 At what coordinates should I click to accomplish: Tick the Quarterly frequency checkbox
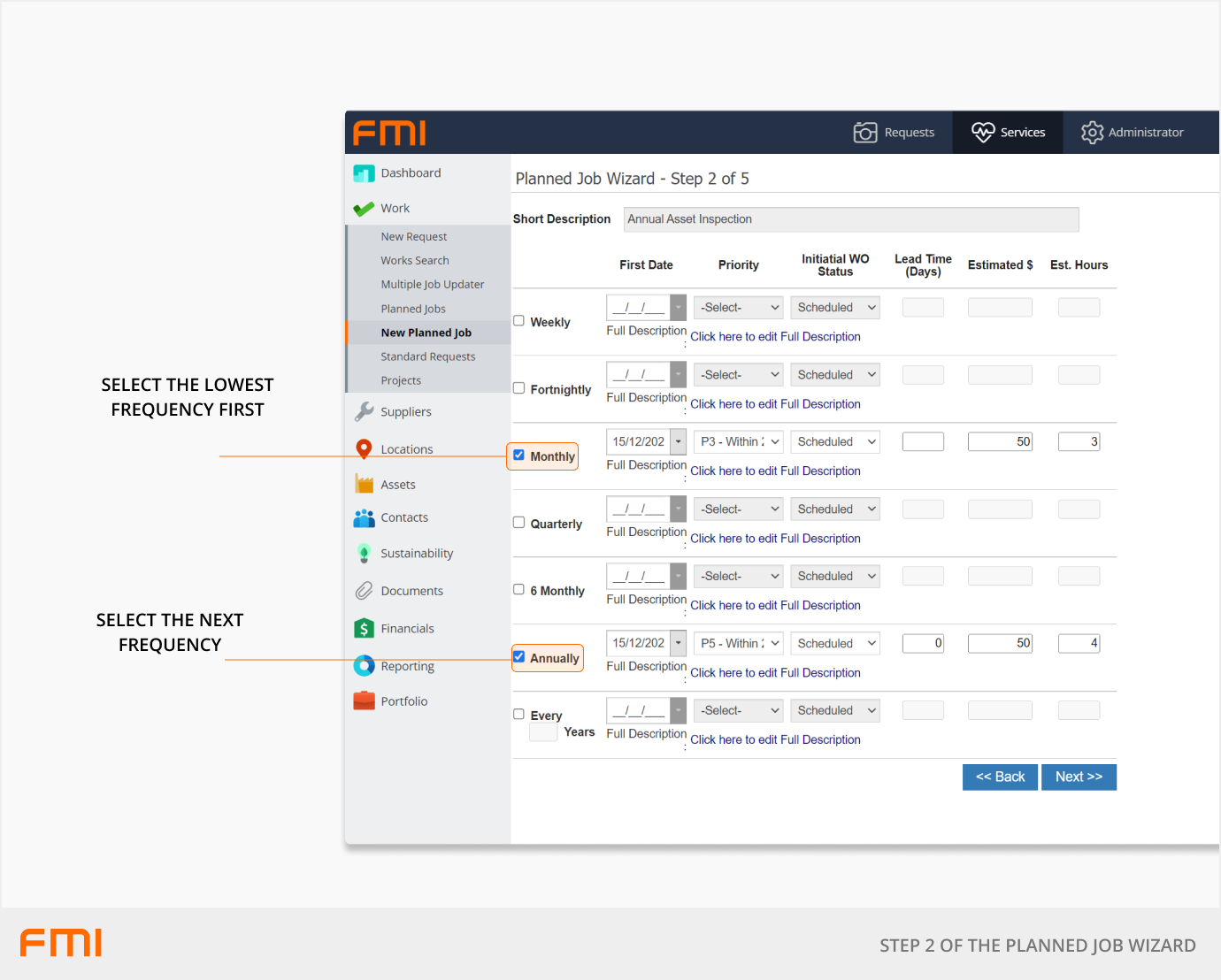tap(519, 523)
